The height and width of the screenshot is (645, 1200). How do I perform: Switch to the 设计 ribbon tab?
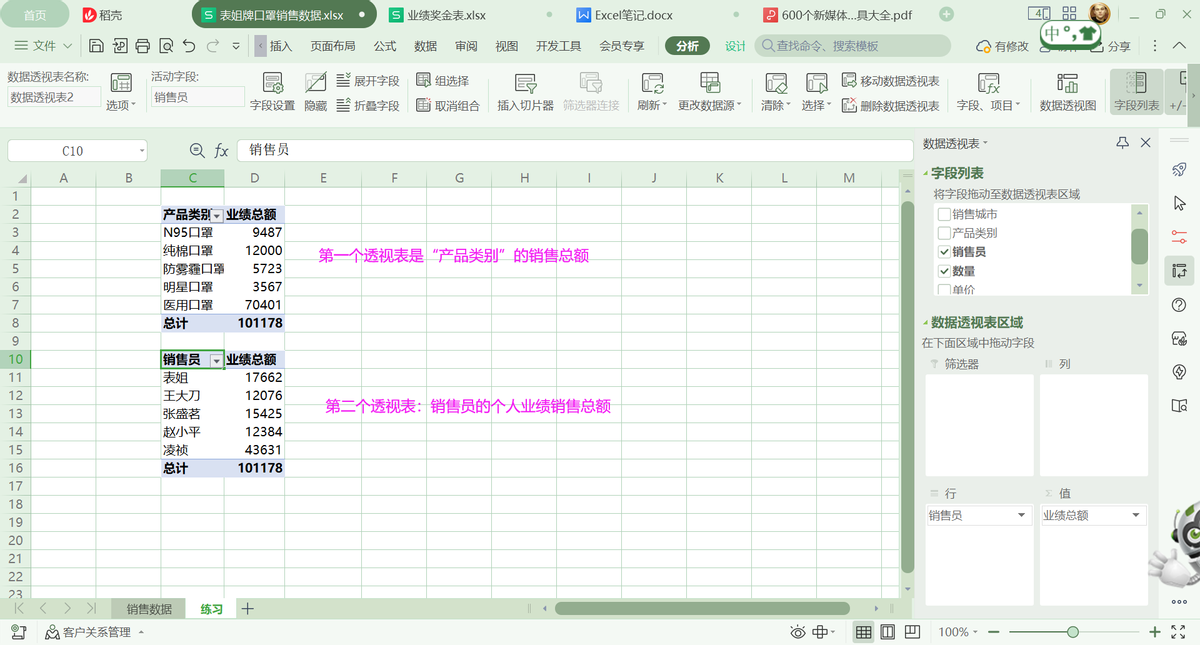click(x=735, y=46)
